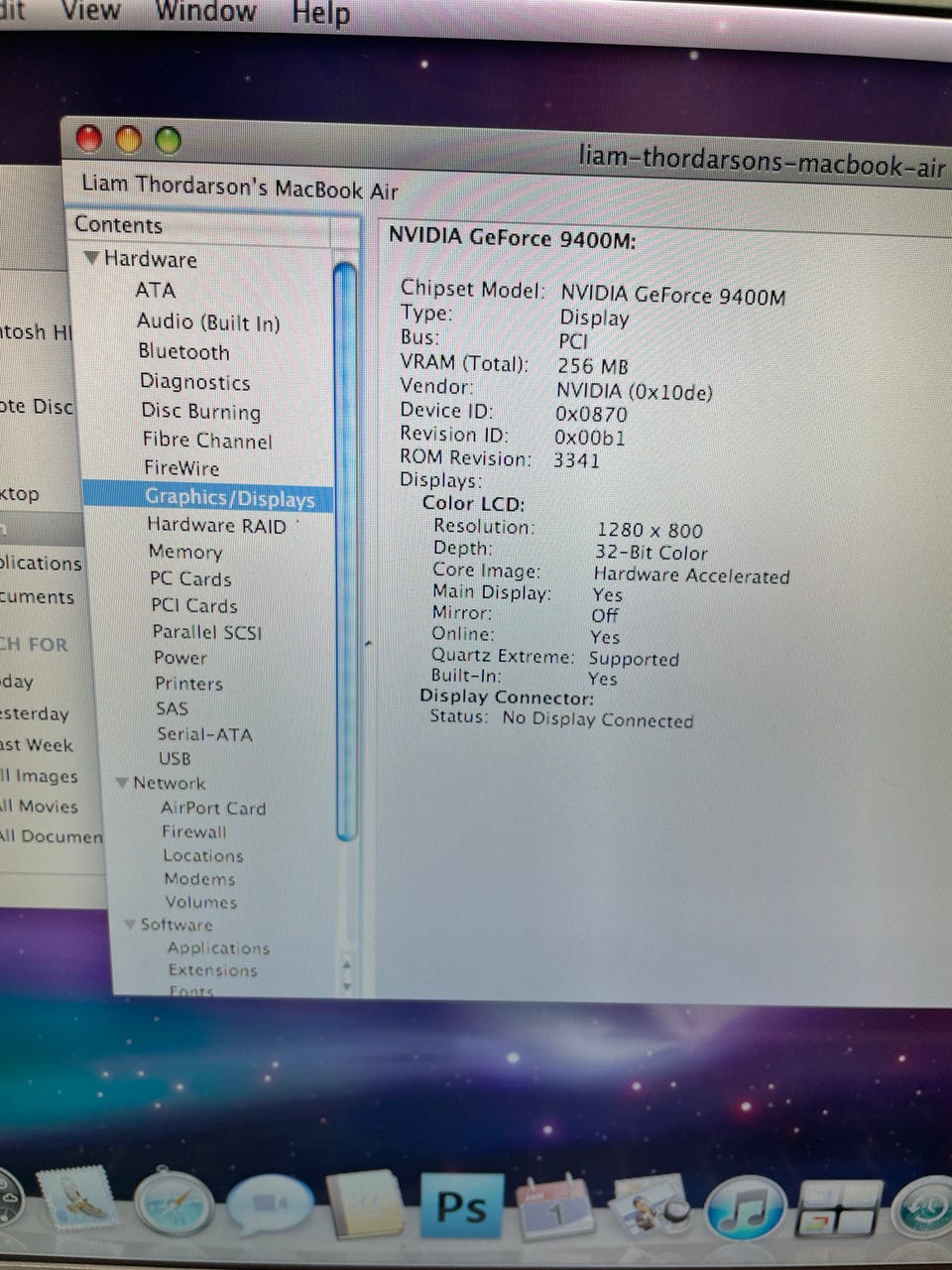Select ATA in the Hardware list
This screenshot has width=952, height=1270.
pos(156,290)
